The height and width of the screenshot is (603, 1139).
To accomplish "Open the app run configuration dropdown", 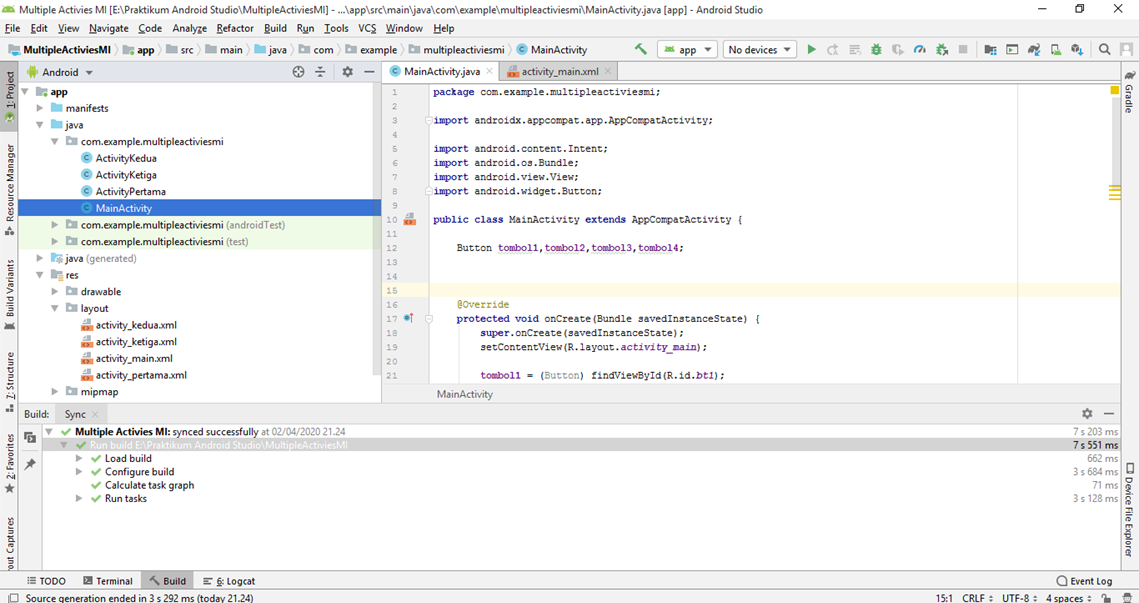I will pos(688,49).
